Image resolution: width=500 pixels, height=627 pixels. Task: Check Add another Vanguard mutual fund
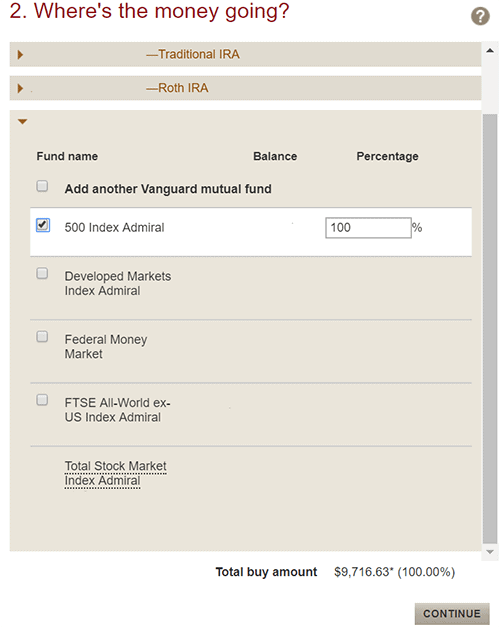coord(42,186)
